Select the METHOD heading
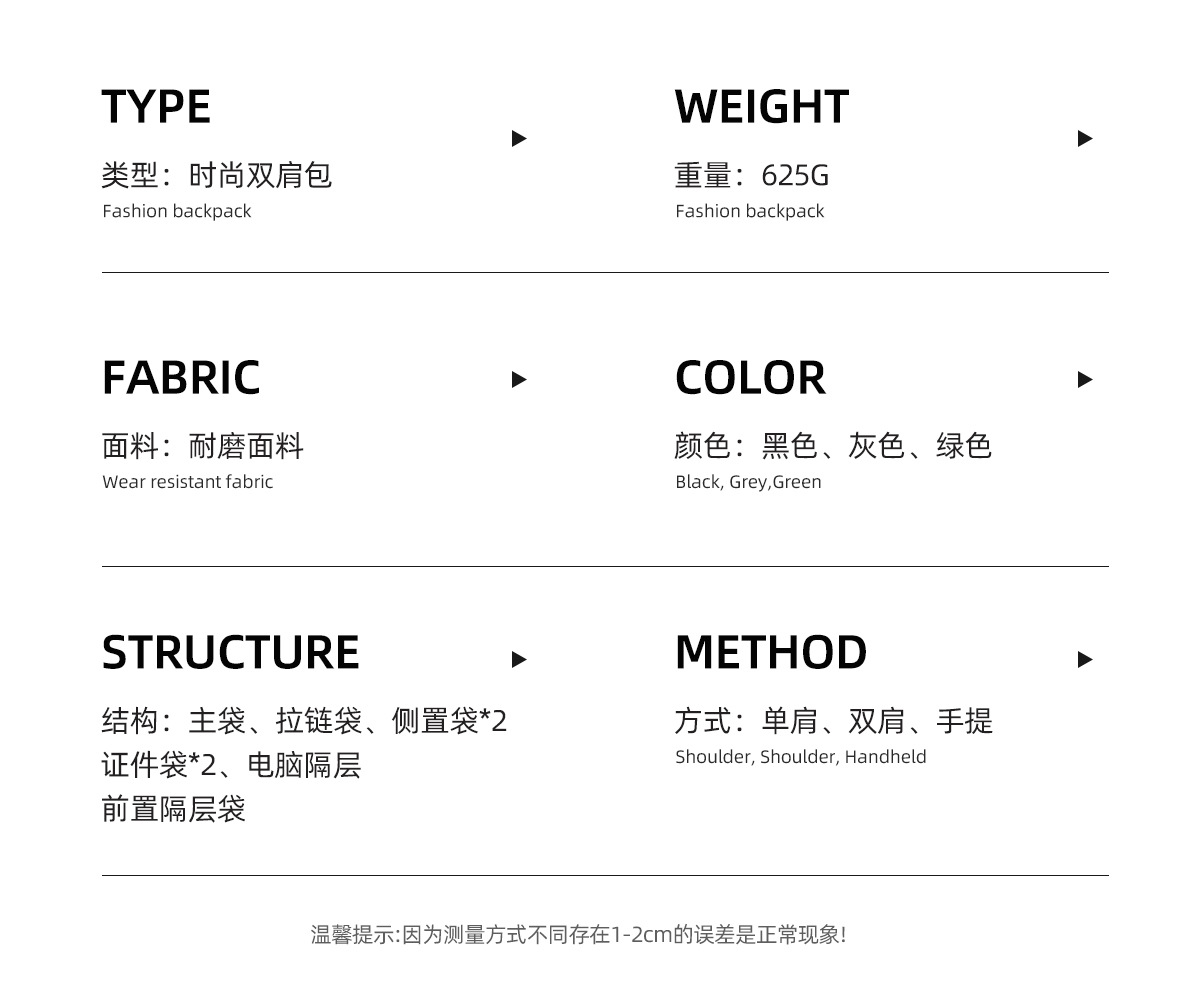The height and width of the screenshot is (1000, 1200). (x=771, y=652)
